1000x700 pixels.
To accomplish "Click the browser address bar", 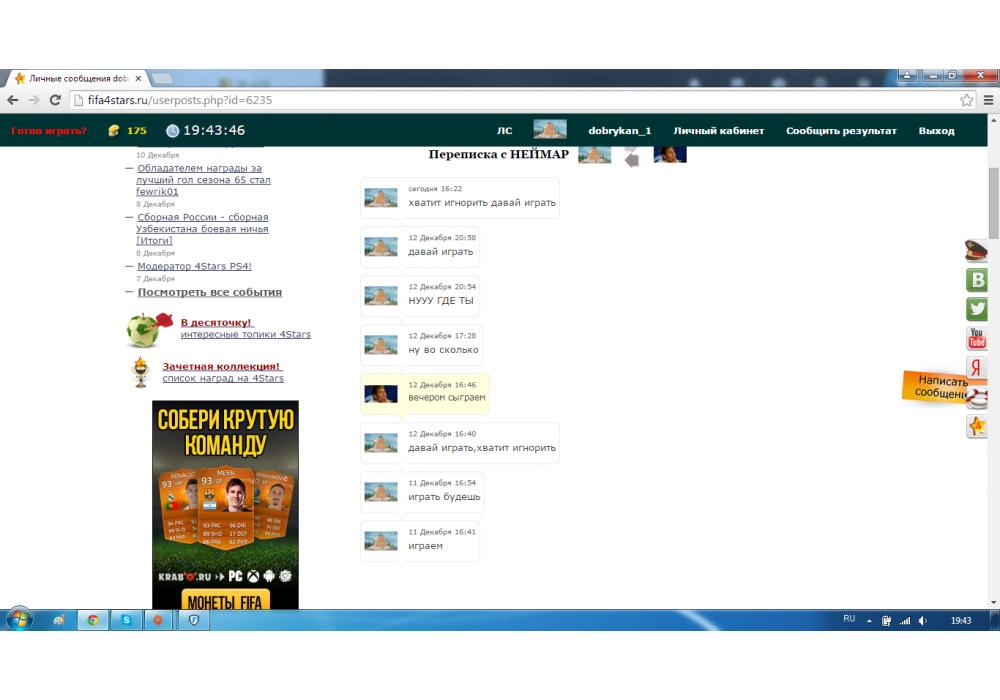I will 500,100.
